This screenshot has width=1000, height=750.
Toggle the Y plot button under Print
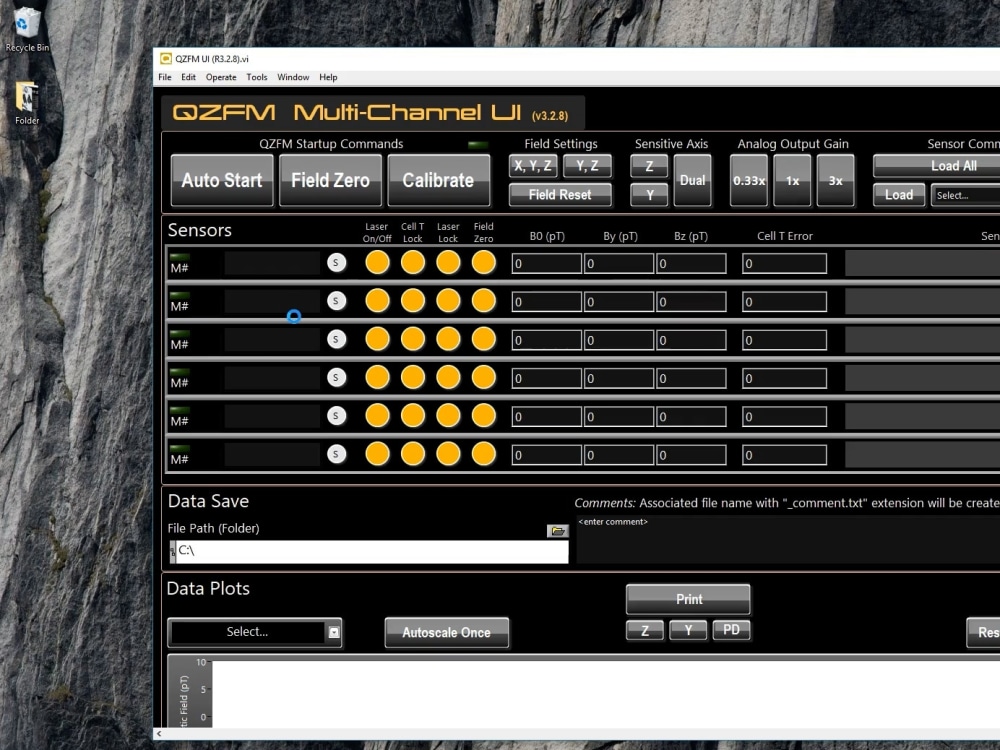coord(688,630)
